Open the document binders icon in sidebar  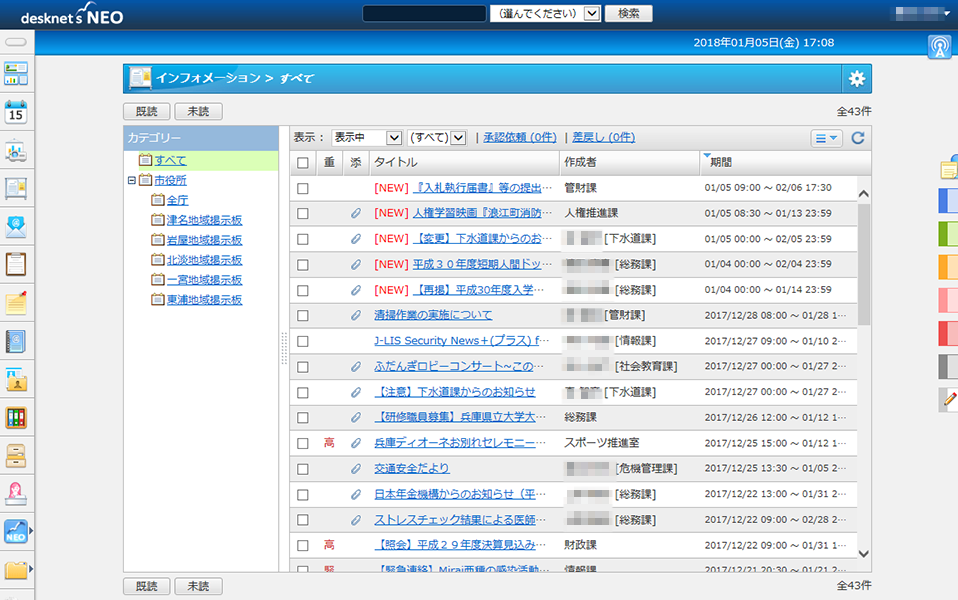coord(16,418)
